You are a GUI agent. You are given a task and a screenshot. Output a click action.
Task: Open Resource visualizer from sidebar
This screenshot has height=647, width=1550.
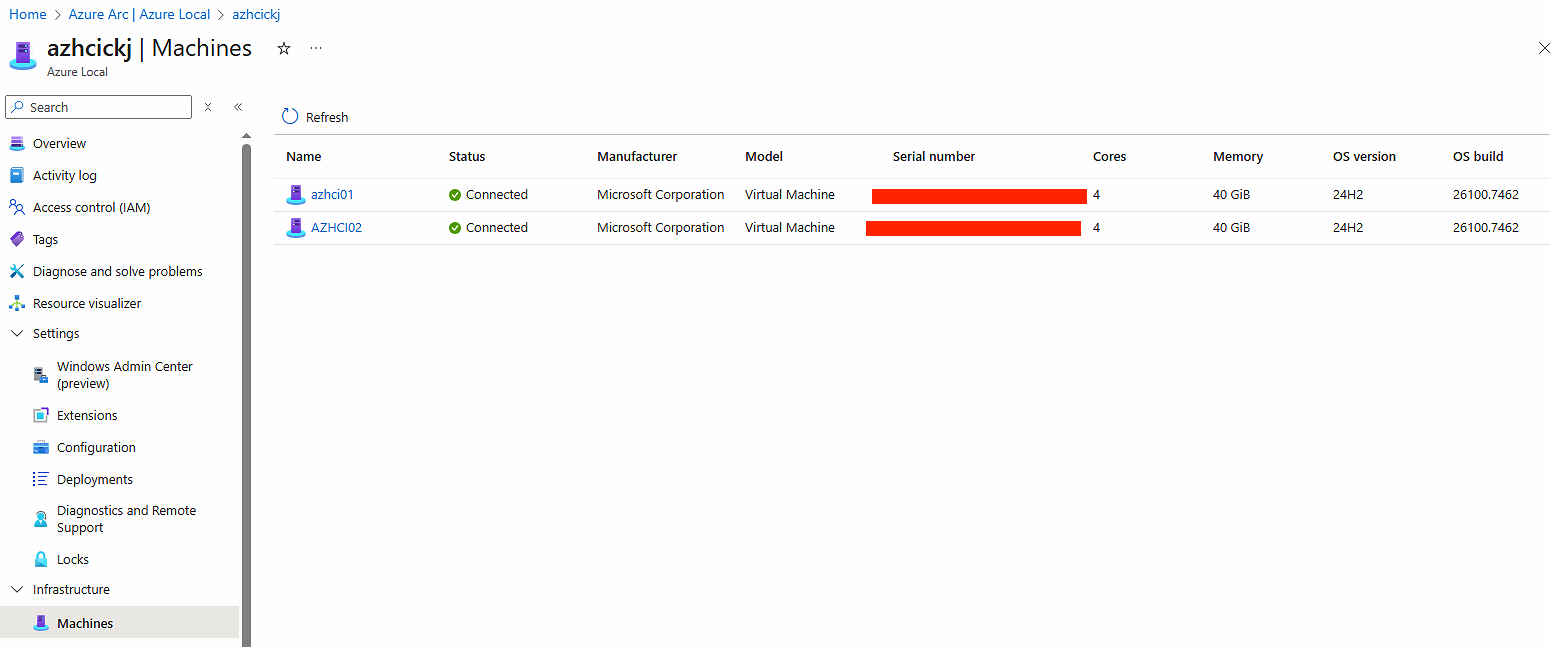coord(87,303)
